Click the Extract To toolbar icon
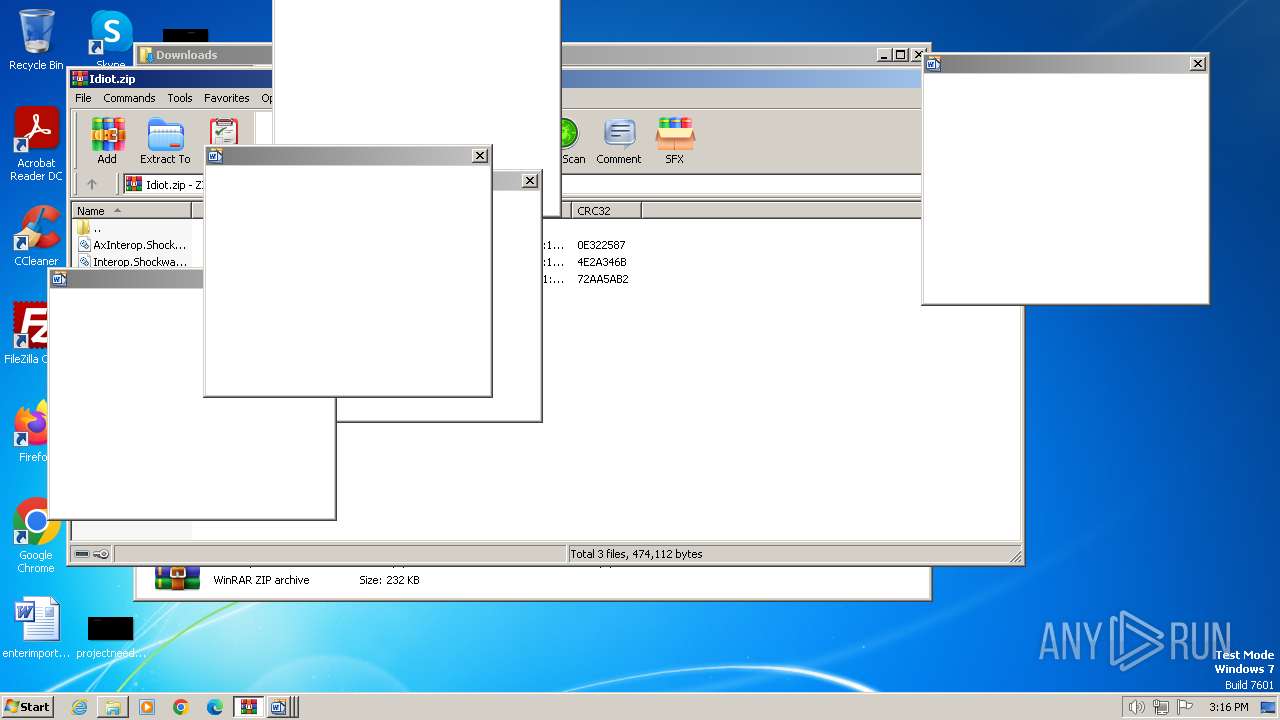Image resolution: width=1280 pixels, height=720 pixels. tap(165, 140)
